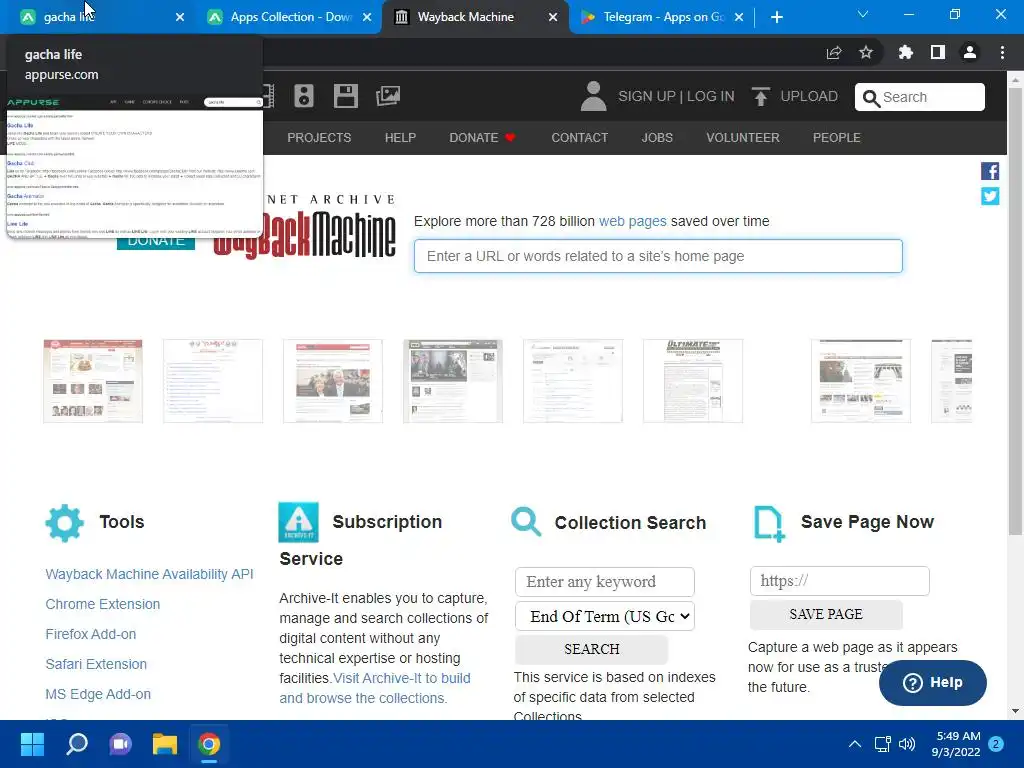Click Chrome icon in taskbar
The image size is (1024, 768).
point(209,744)
